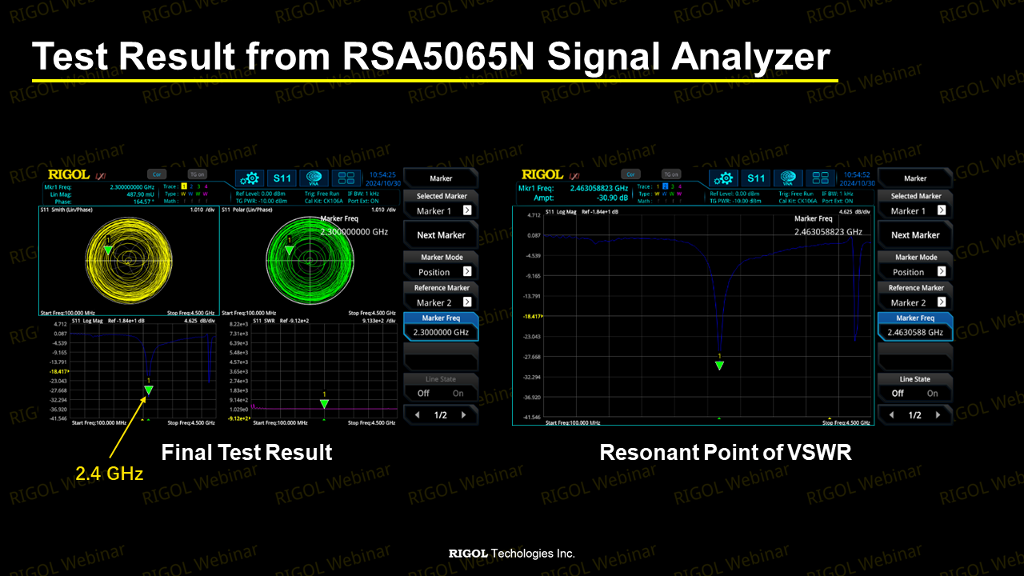Click the "Resonant Point of VSWR" caption
This screenshot has height=576, width=1024.
pos(726,452)
